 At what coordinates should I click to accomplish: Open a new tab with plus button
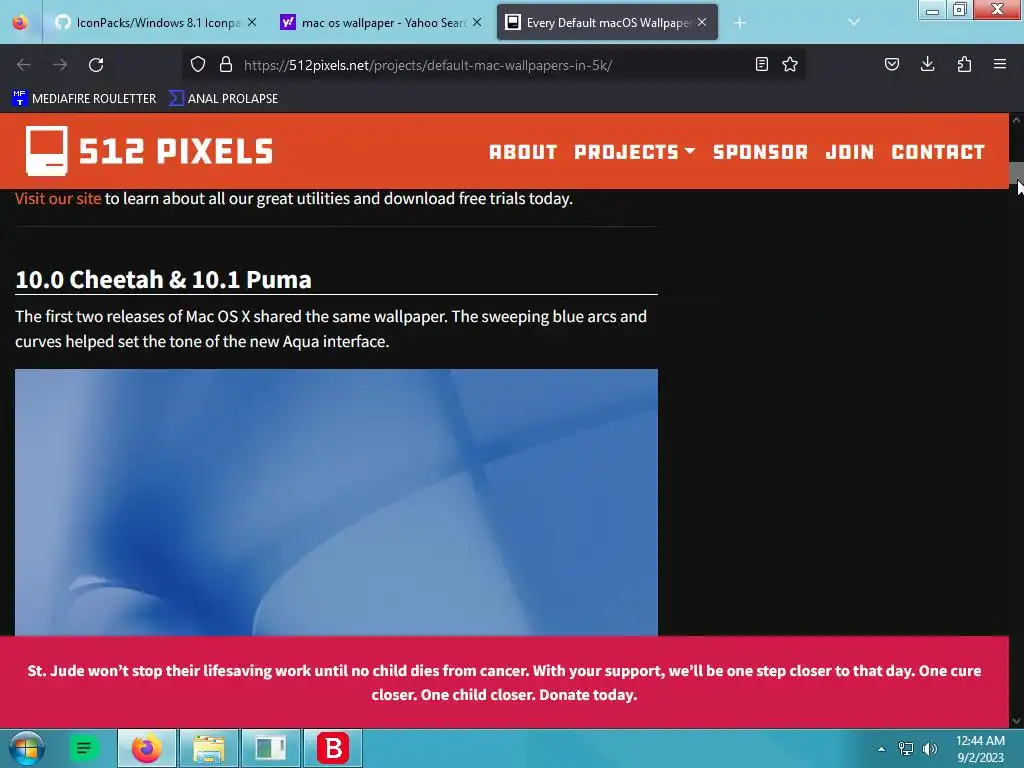point(740,23)
